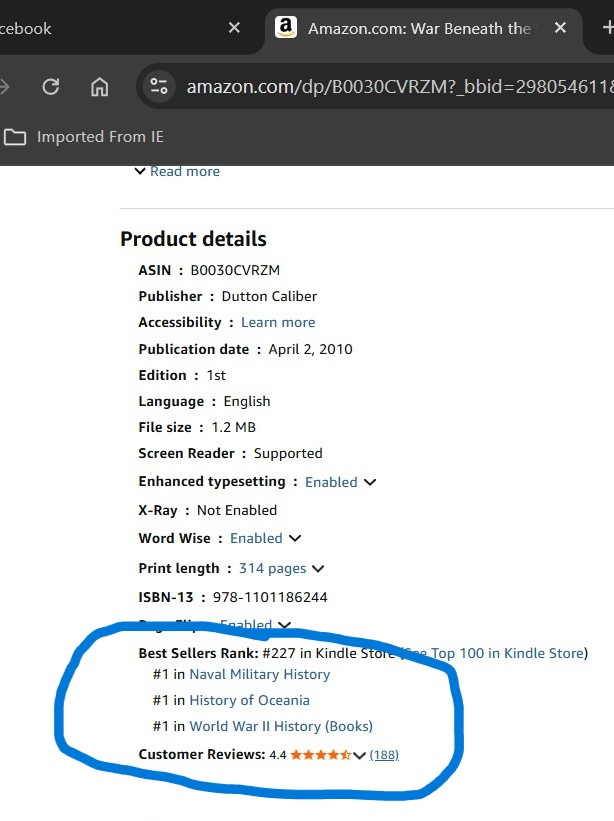The width and height of the screenshot is (614, 821).
Task: Open the 188 customer reviews link
Action: coord(384,754)
